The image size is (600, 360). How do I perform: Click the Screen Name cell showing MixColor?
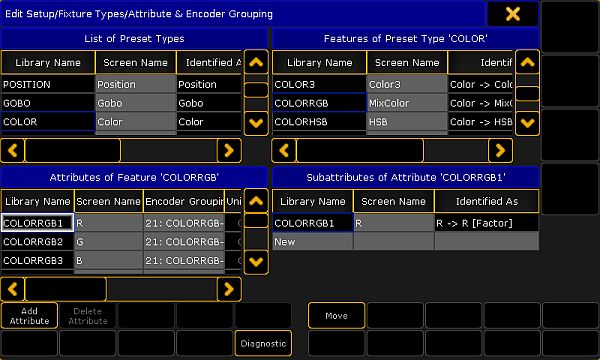(407, 103)
